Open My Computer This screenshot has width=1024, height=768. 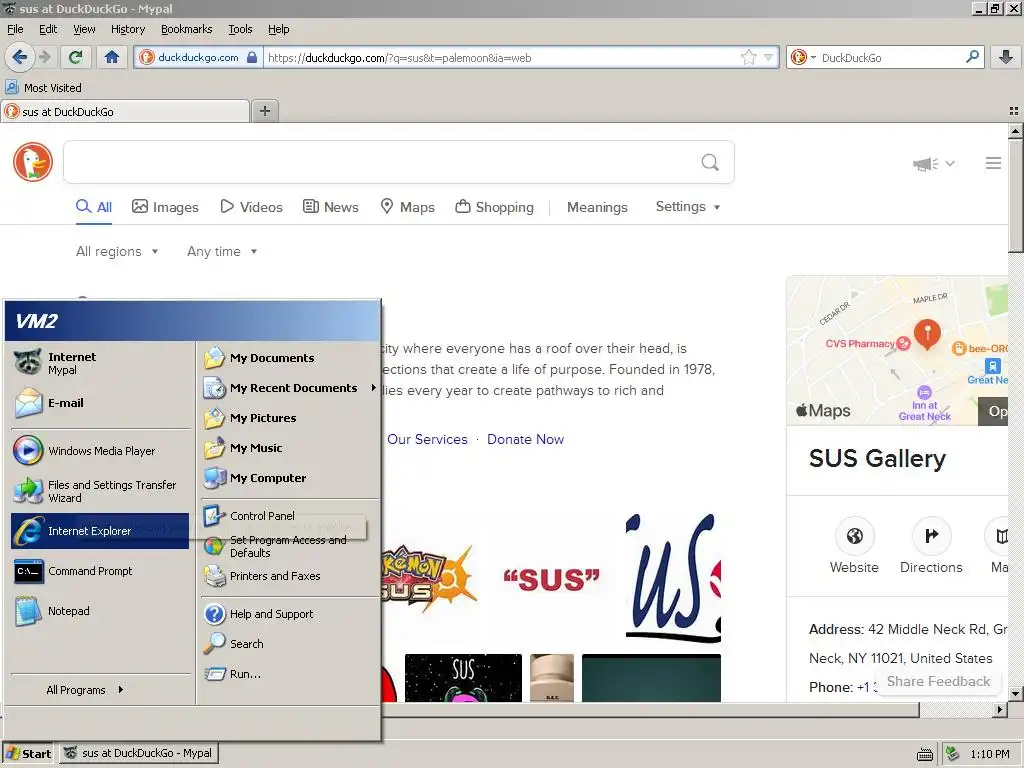click(289, 478)
